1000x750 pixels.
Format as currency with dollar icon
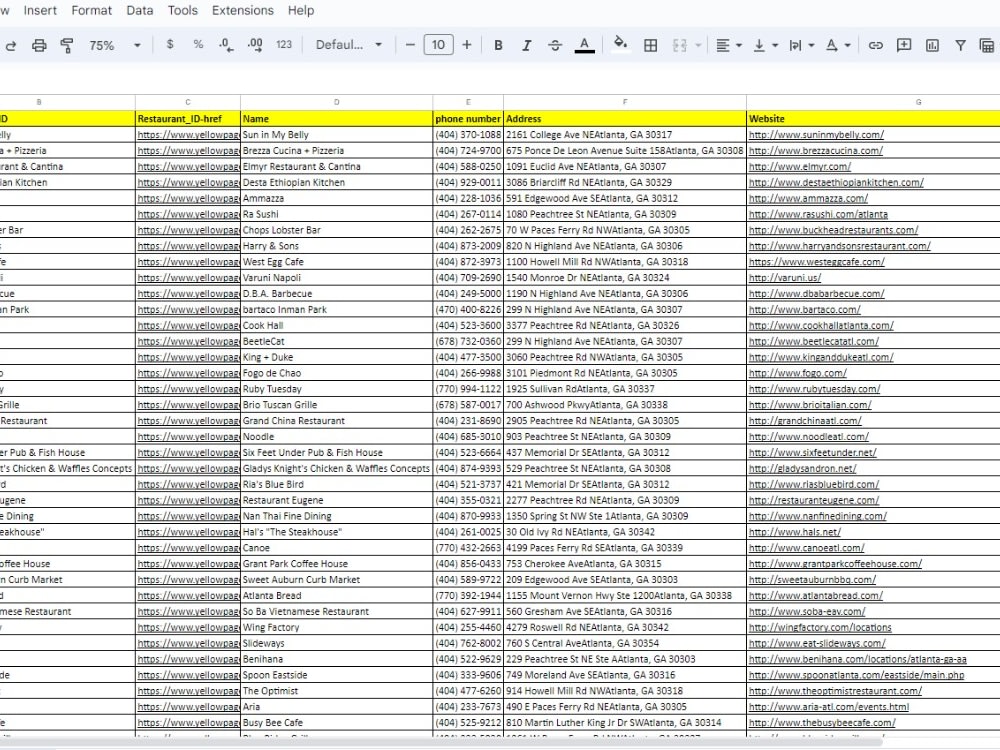(170, 45)
